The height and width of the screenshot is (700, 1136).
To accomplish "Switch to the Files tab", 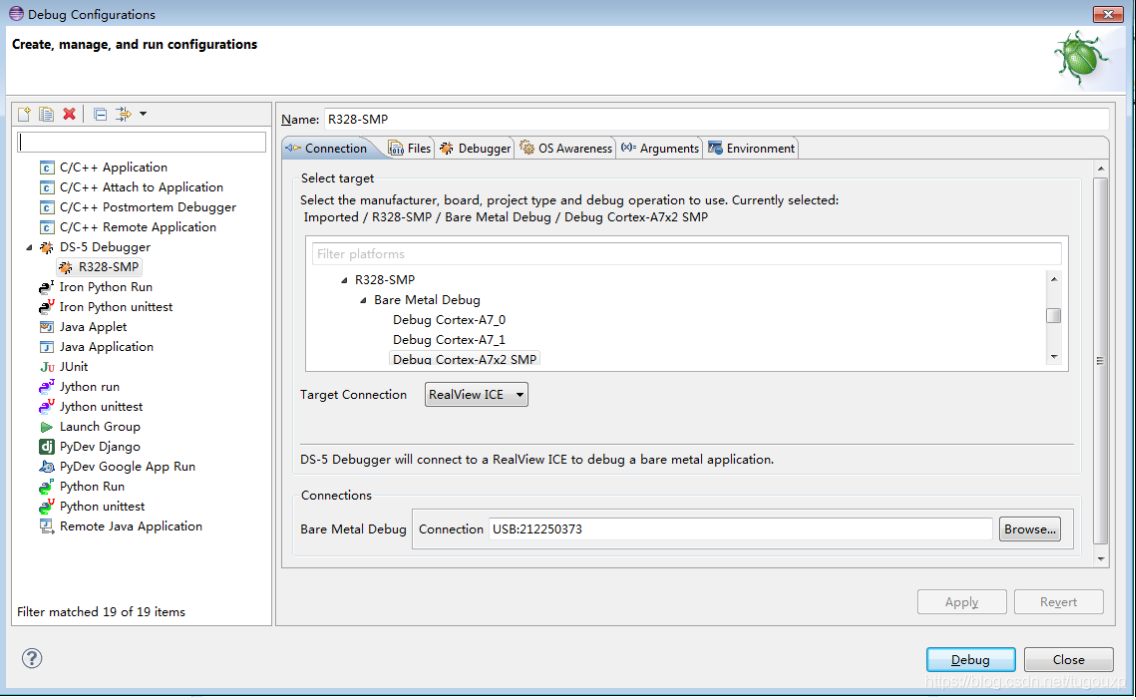I will [410, 149].
